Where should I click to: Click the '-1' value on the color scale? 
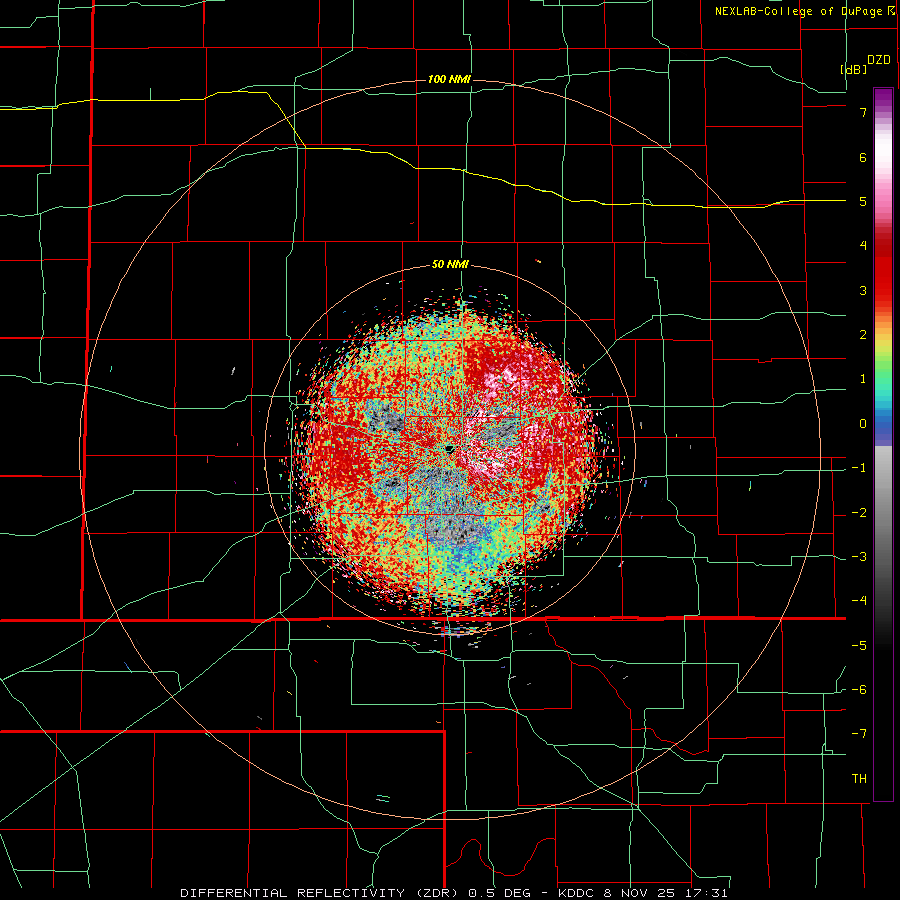click(859, 468)
